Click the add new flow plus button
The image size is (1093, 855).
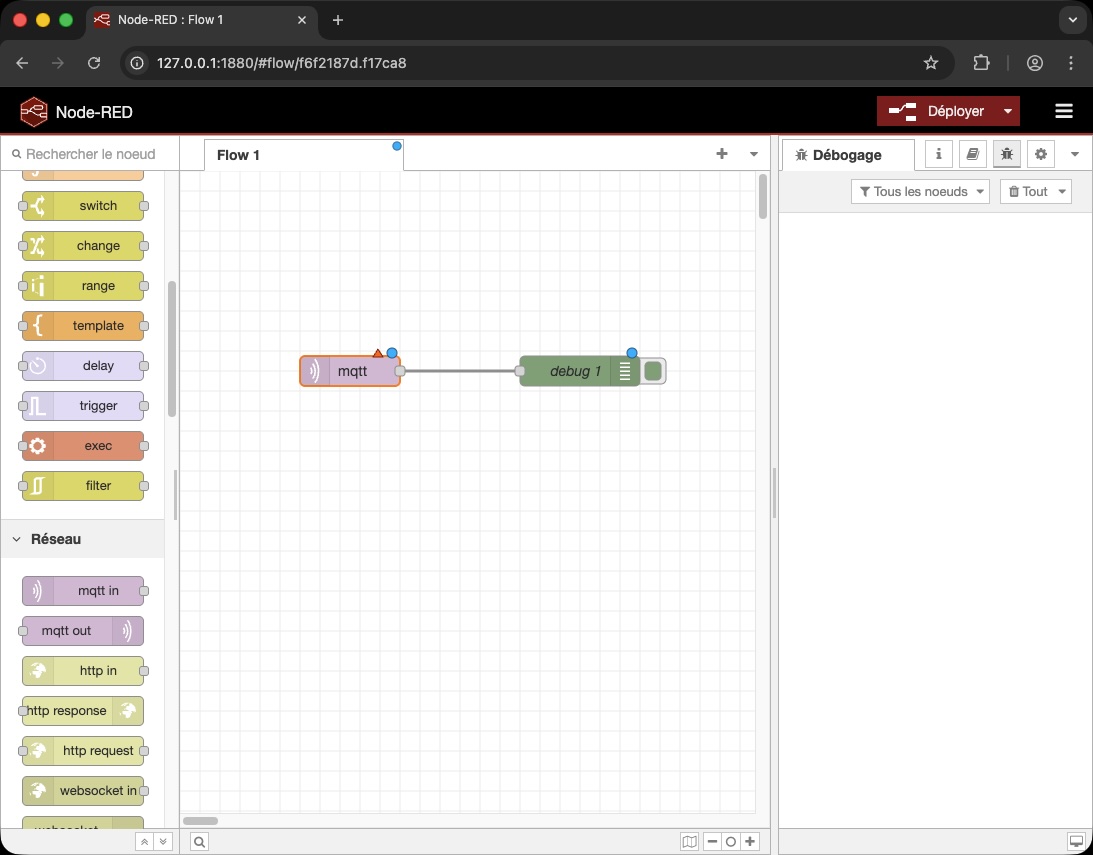pos(722,154)
